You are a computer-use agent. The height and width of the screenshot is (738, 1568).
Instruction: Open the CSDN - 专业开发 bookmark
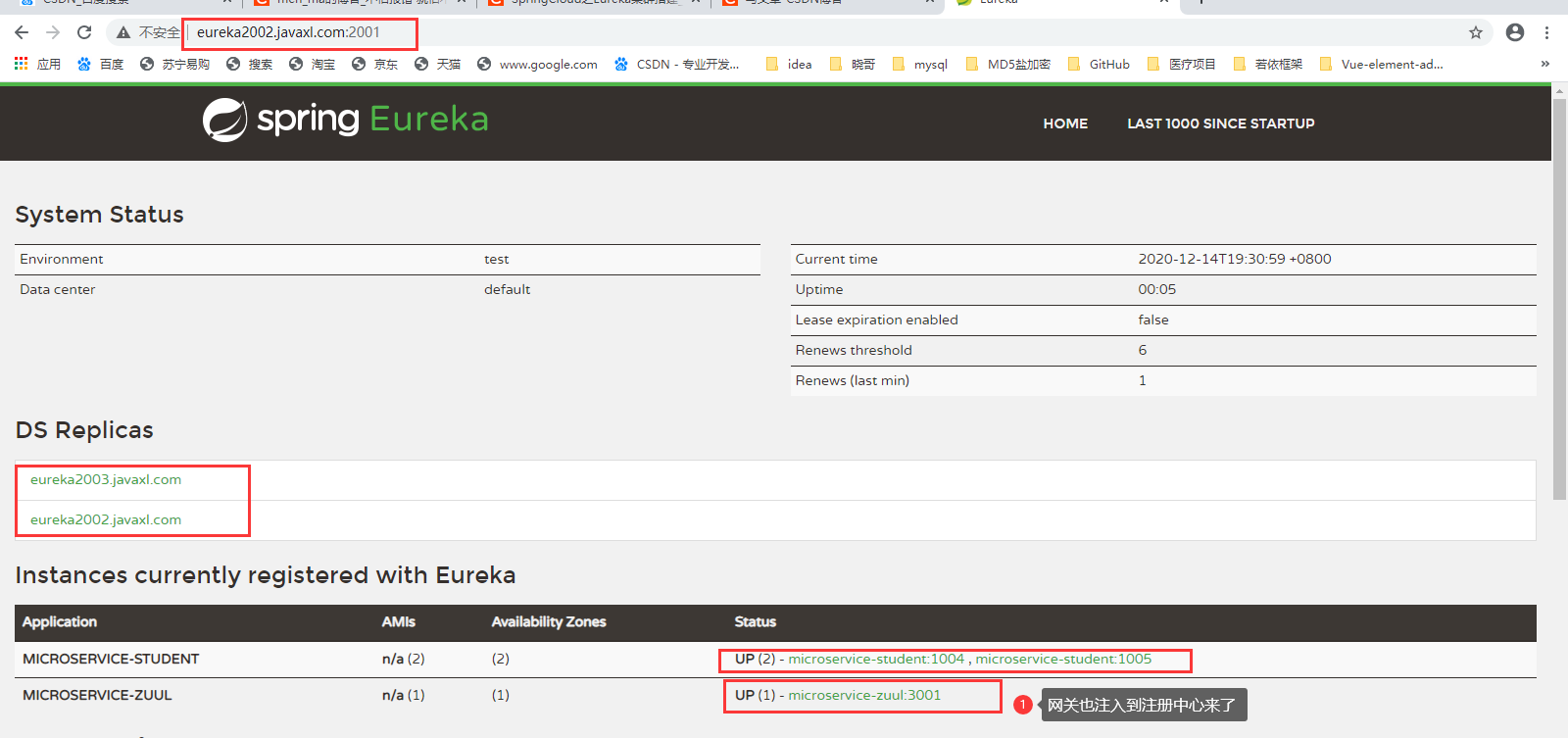(676, 64)
